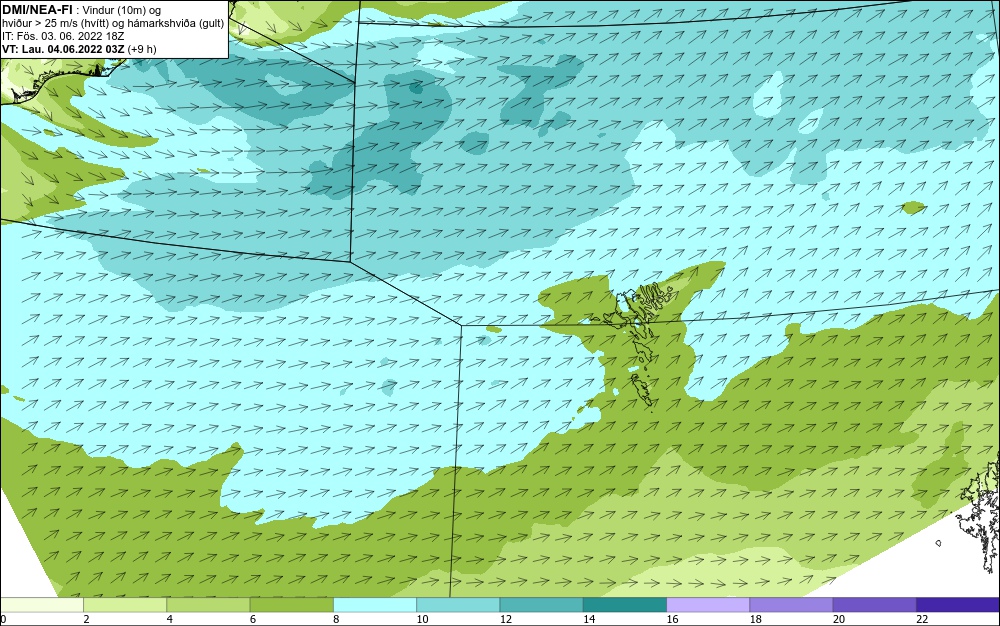This screenshot has height=626, width=1000.
Task: Click the legend scale label "6"
Action: (x=253, y=620)
